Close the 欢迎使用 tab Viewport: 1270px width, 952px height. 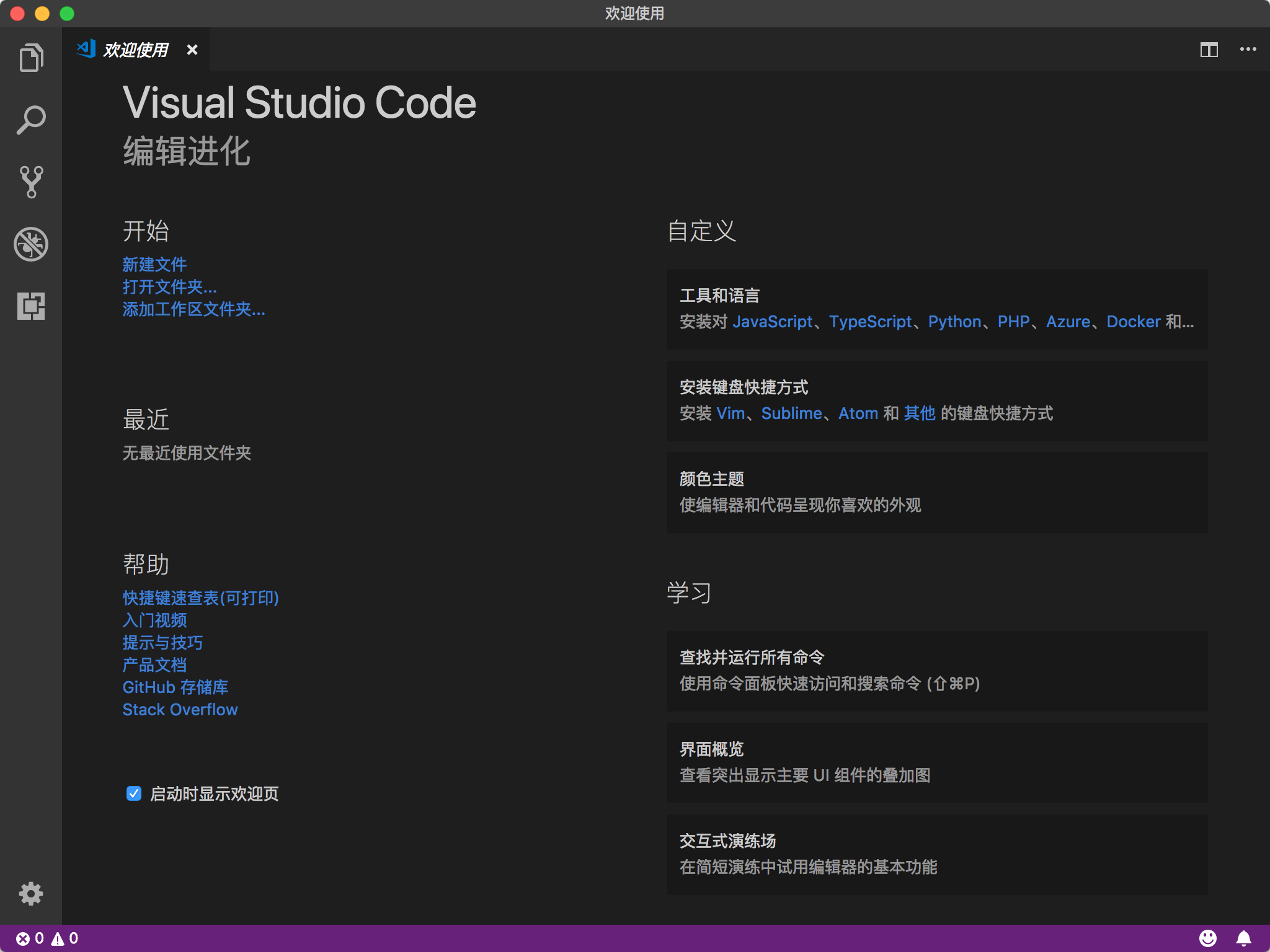click(192, 50)
